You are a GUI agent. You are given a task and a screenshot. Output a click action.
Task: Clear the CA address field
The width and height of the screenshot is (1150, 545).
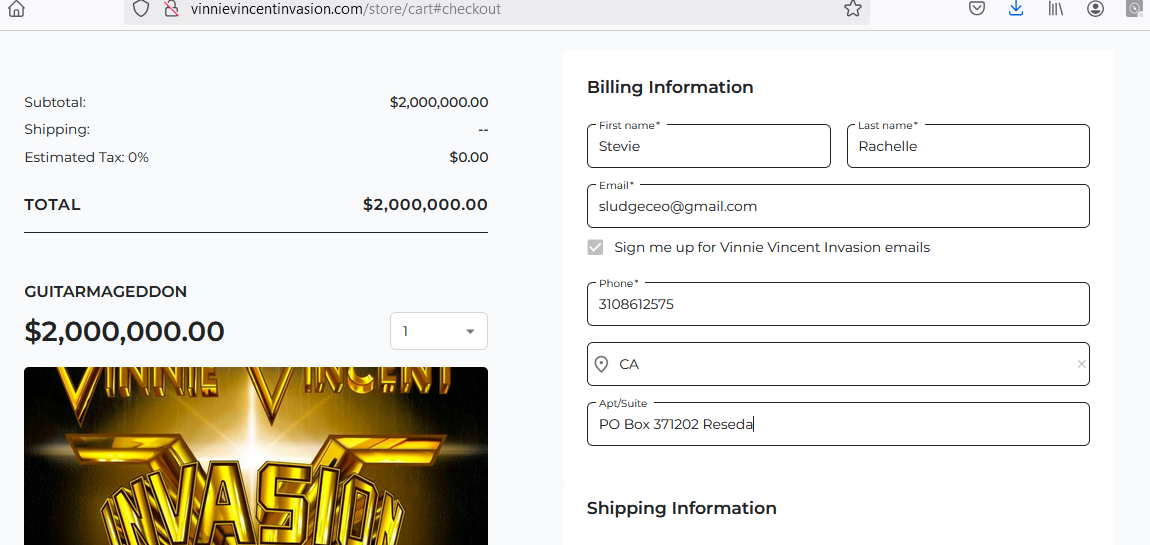[x=1081, y=365]
